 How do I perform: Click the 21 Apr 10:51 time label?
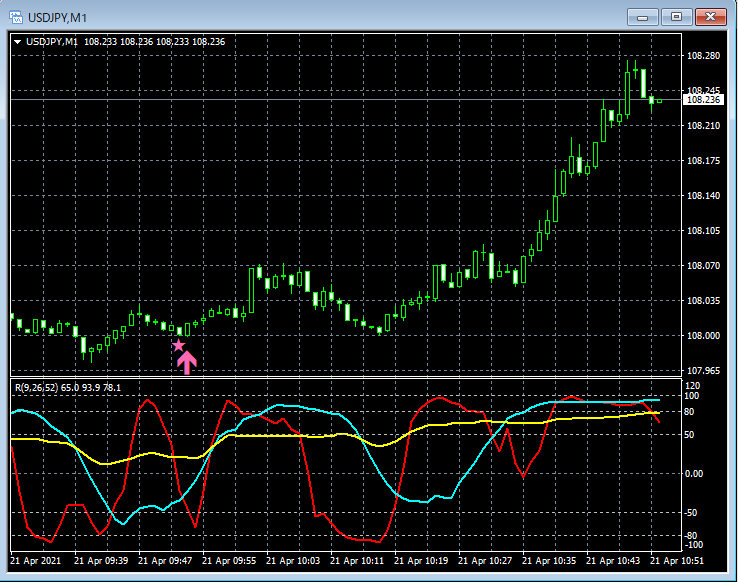click(x=677, y=561)
